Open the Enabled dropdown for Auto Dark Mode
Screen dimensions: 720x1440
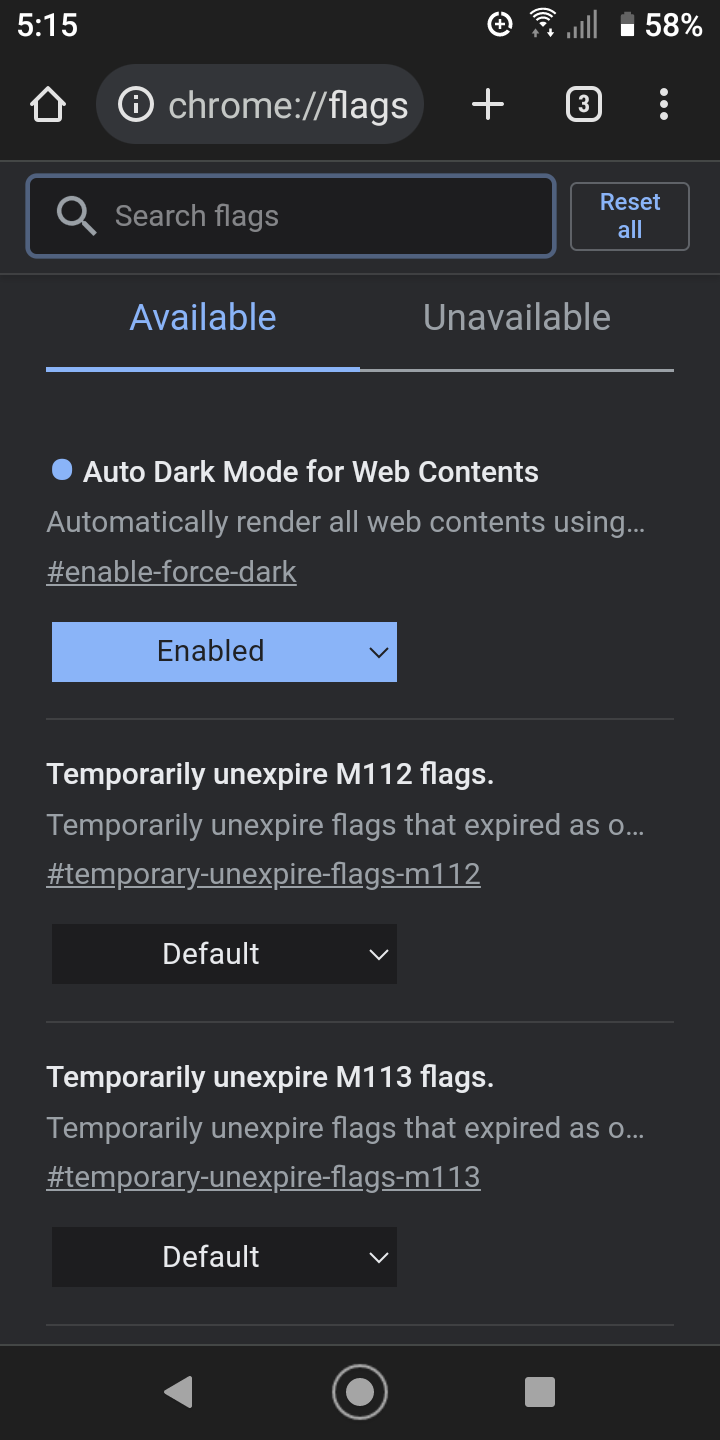pyautogui.click(x=224, y=652)
